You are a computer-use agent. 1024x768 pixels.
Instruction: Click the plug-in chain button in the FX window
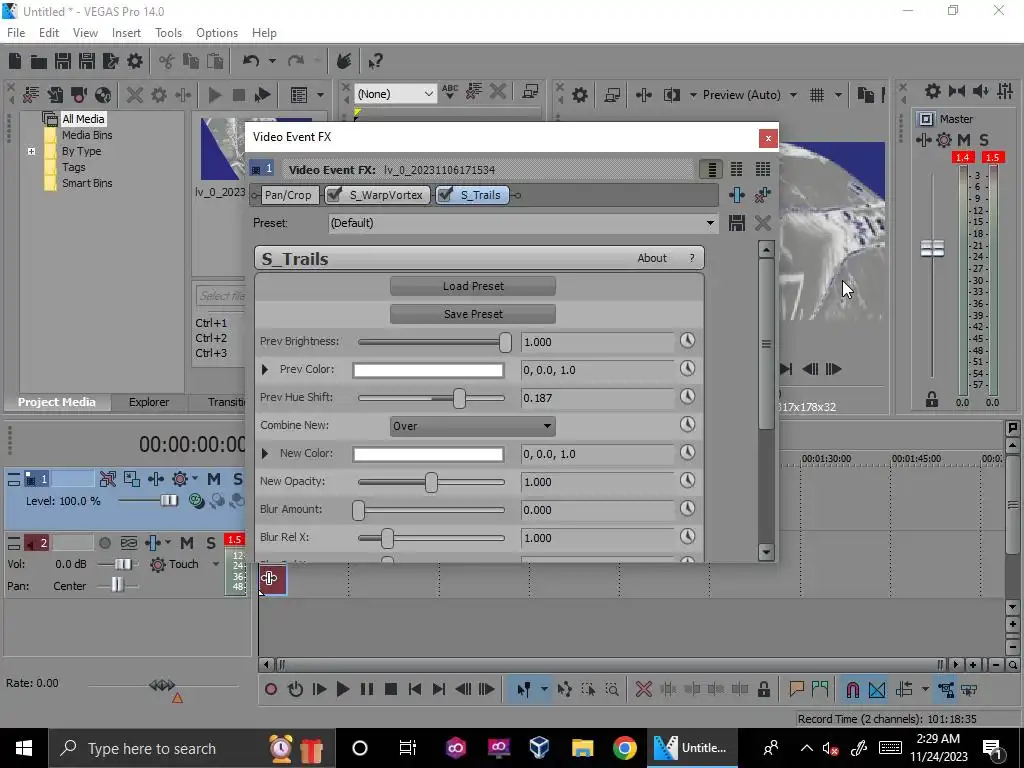737,195
